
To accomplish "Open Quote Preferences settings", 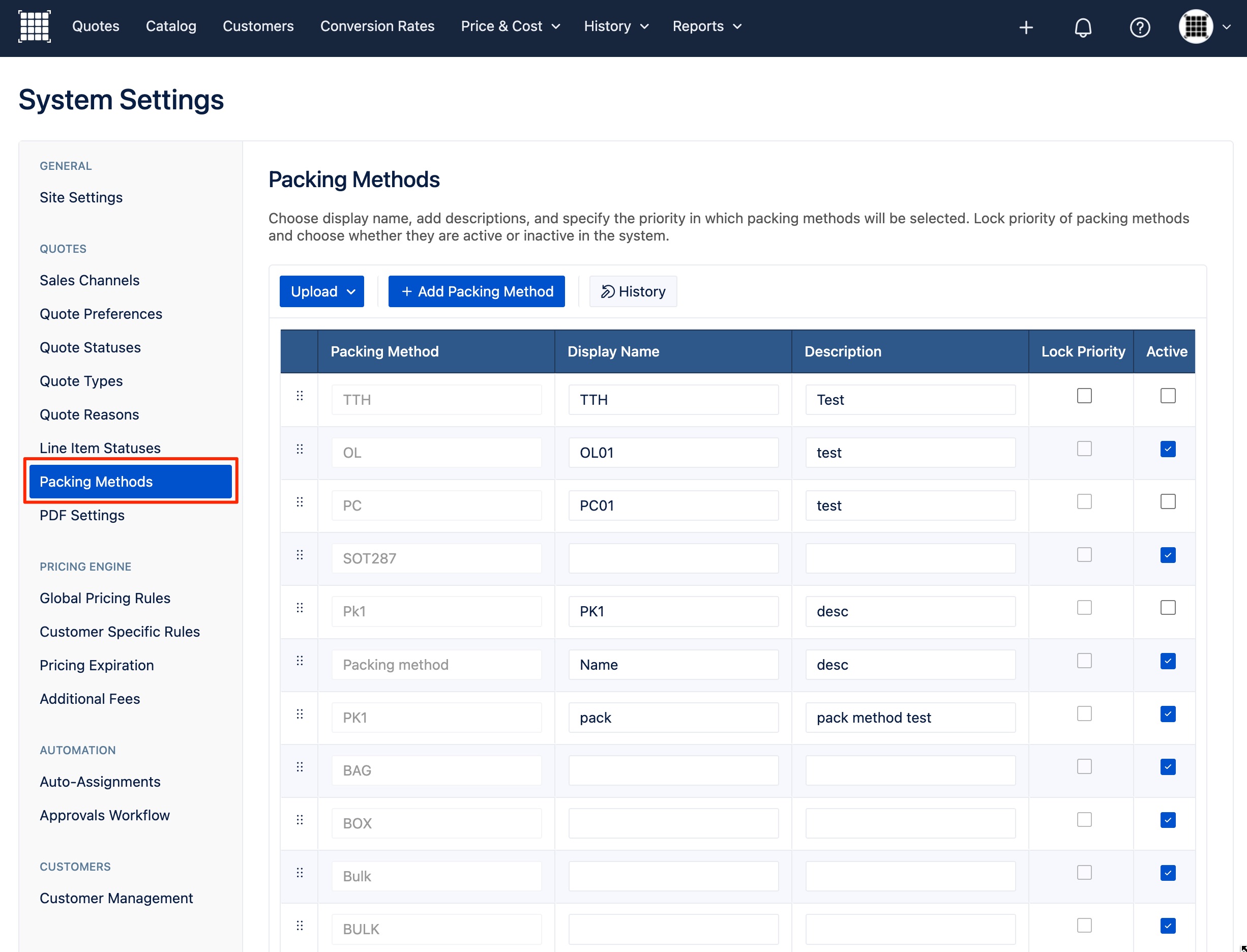I will tap(101, 314).
